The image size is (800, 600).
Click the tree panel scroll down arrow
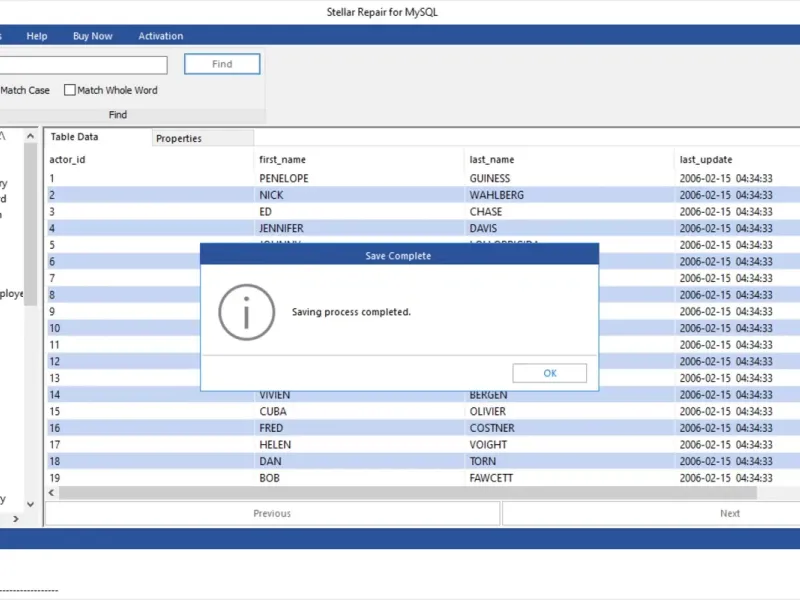tap(30, 503)
